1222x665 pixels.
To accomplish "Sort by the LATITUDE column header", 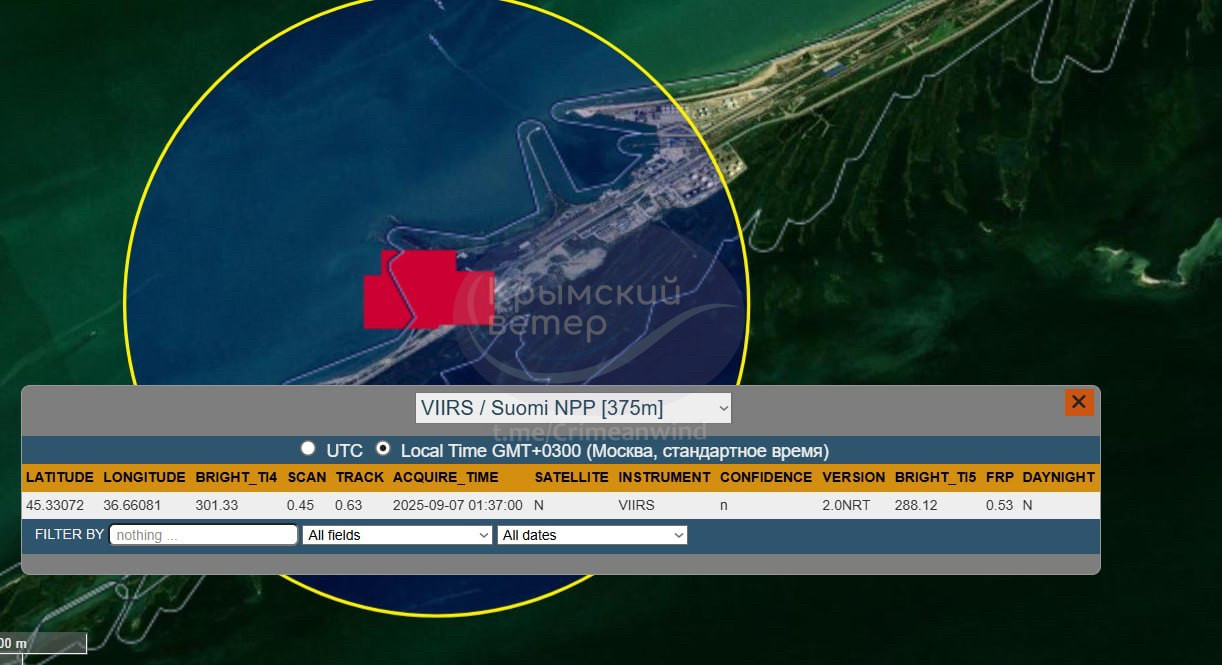I will click(60, 477).
